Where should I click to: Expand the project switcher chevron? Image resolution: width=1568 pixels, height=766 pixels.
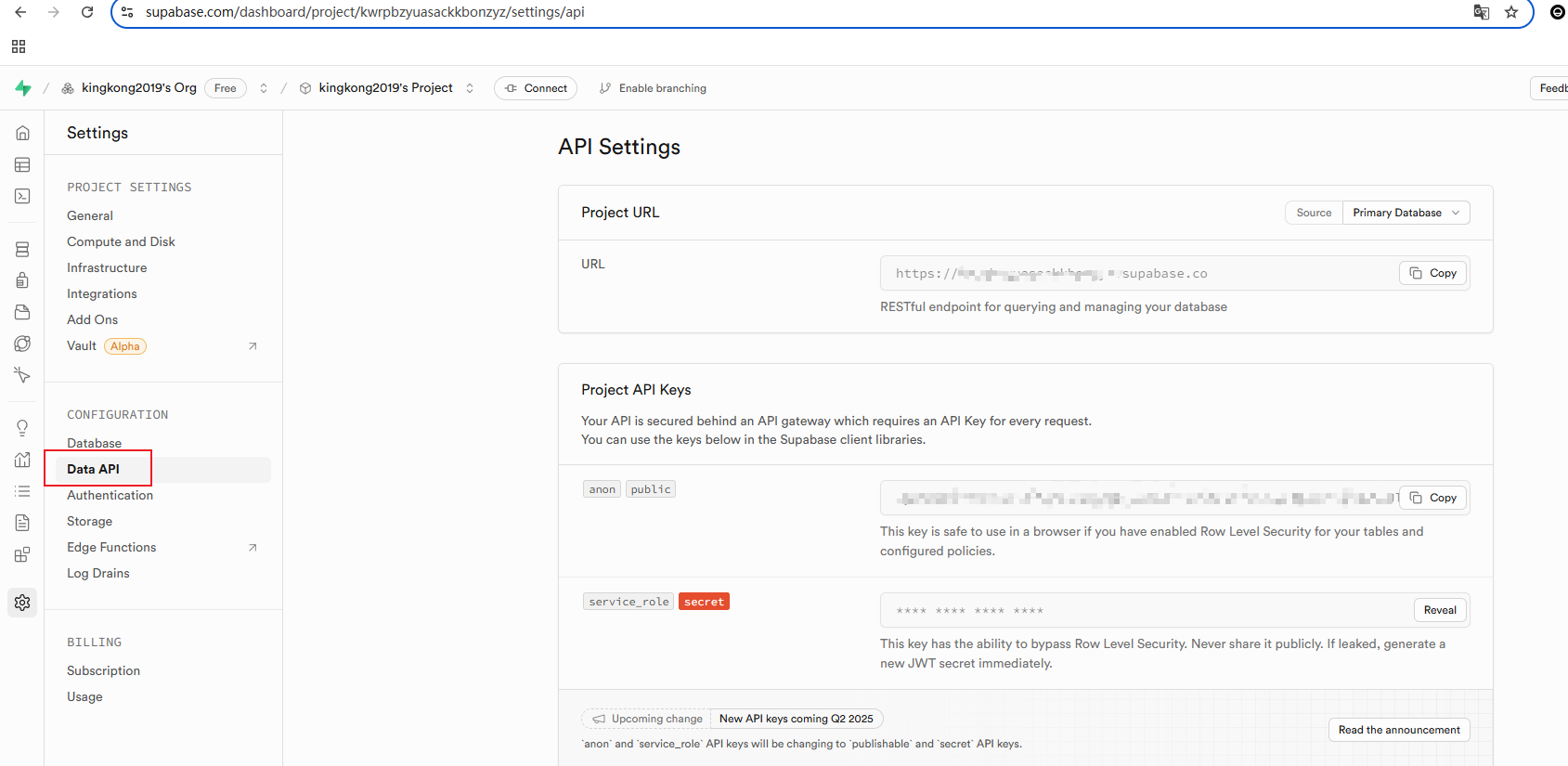coord(470,88)
